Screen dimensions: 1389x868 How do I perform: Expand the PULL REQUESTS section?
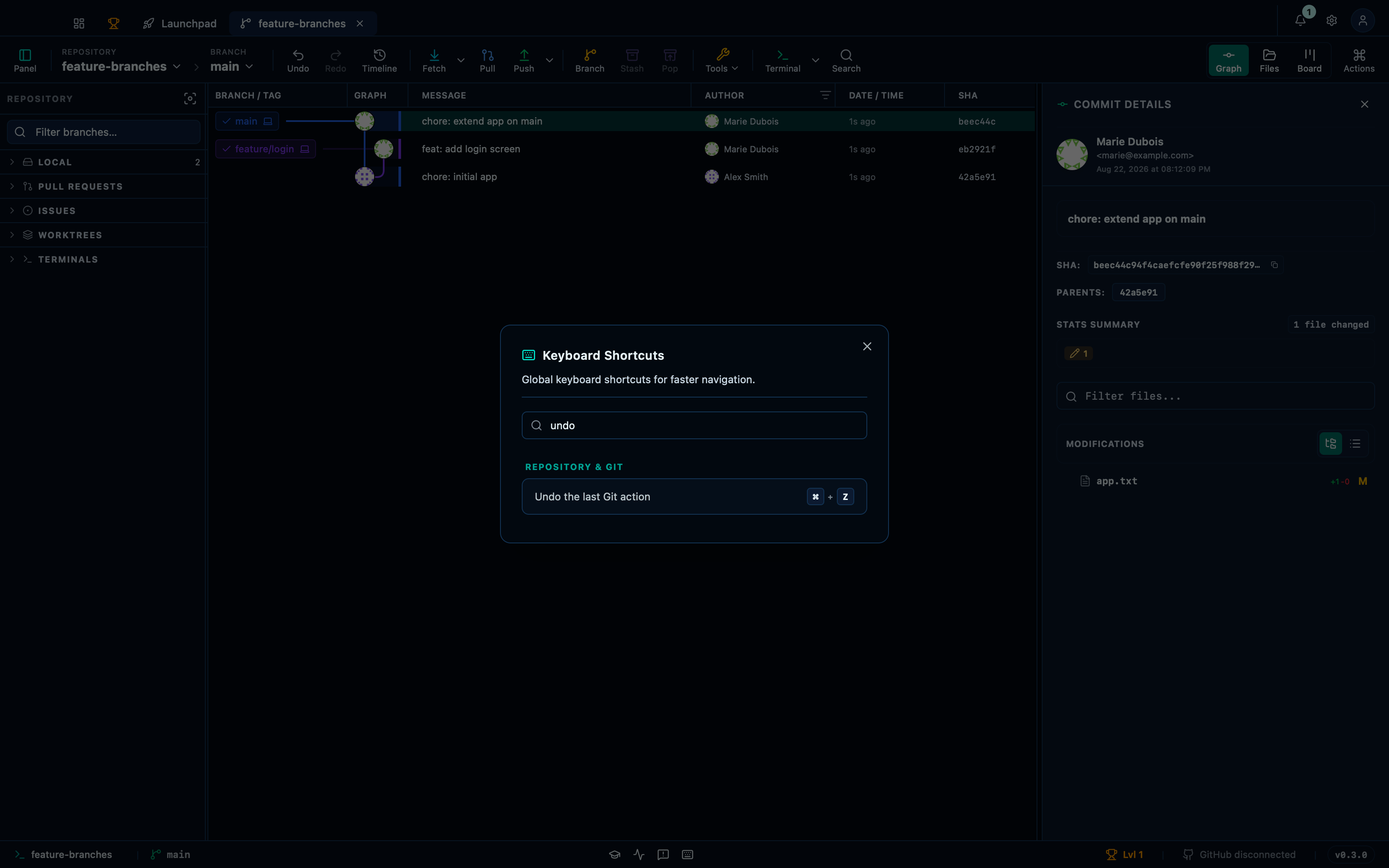[103, 187]
